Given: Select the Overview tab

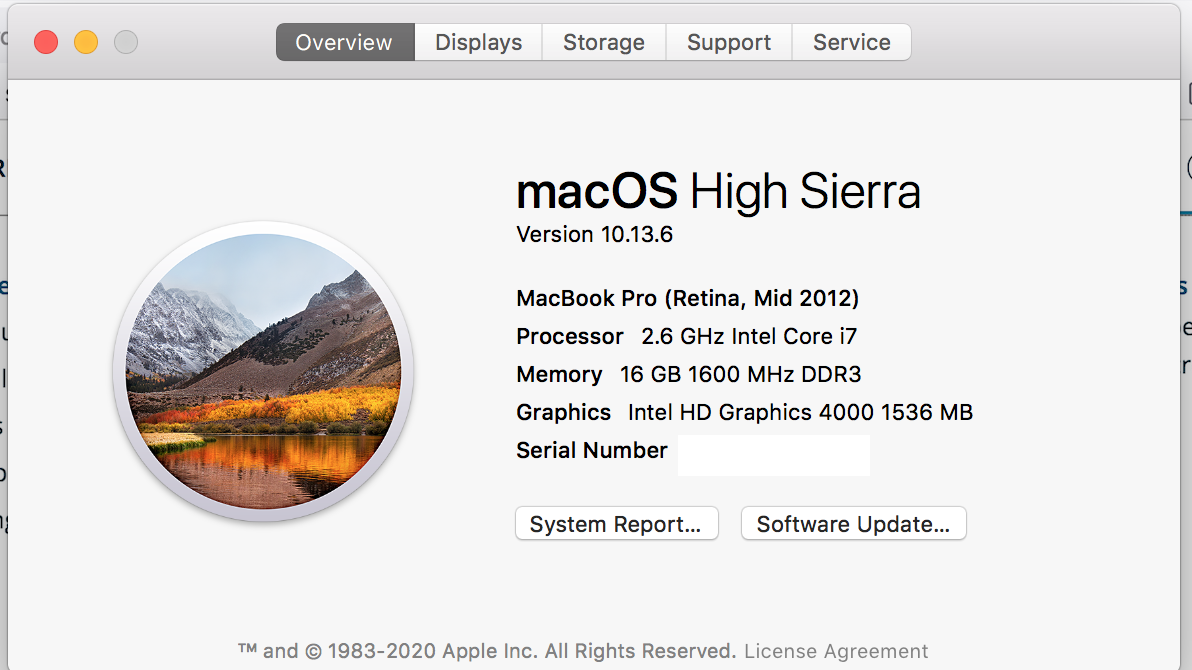Looking at the screenshot, I should 344,43.
